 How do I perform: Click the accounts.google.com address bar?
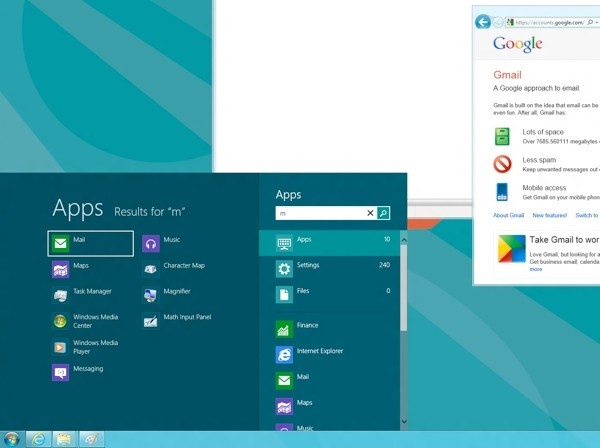click(x=549, y=23)
